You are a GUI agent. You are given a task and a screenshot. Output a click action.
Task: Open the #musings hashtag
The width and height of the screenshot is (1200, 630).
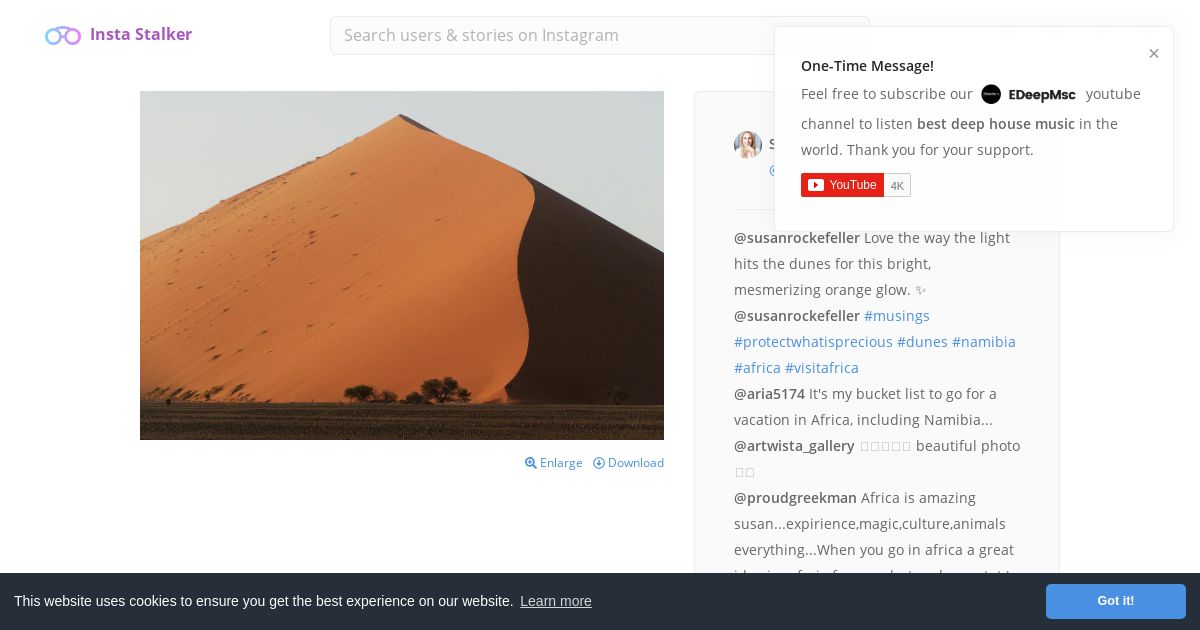tap(897, 316)
